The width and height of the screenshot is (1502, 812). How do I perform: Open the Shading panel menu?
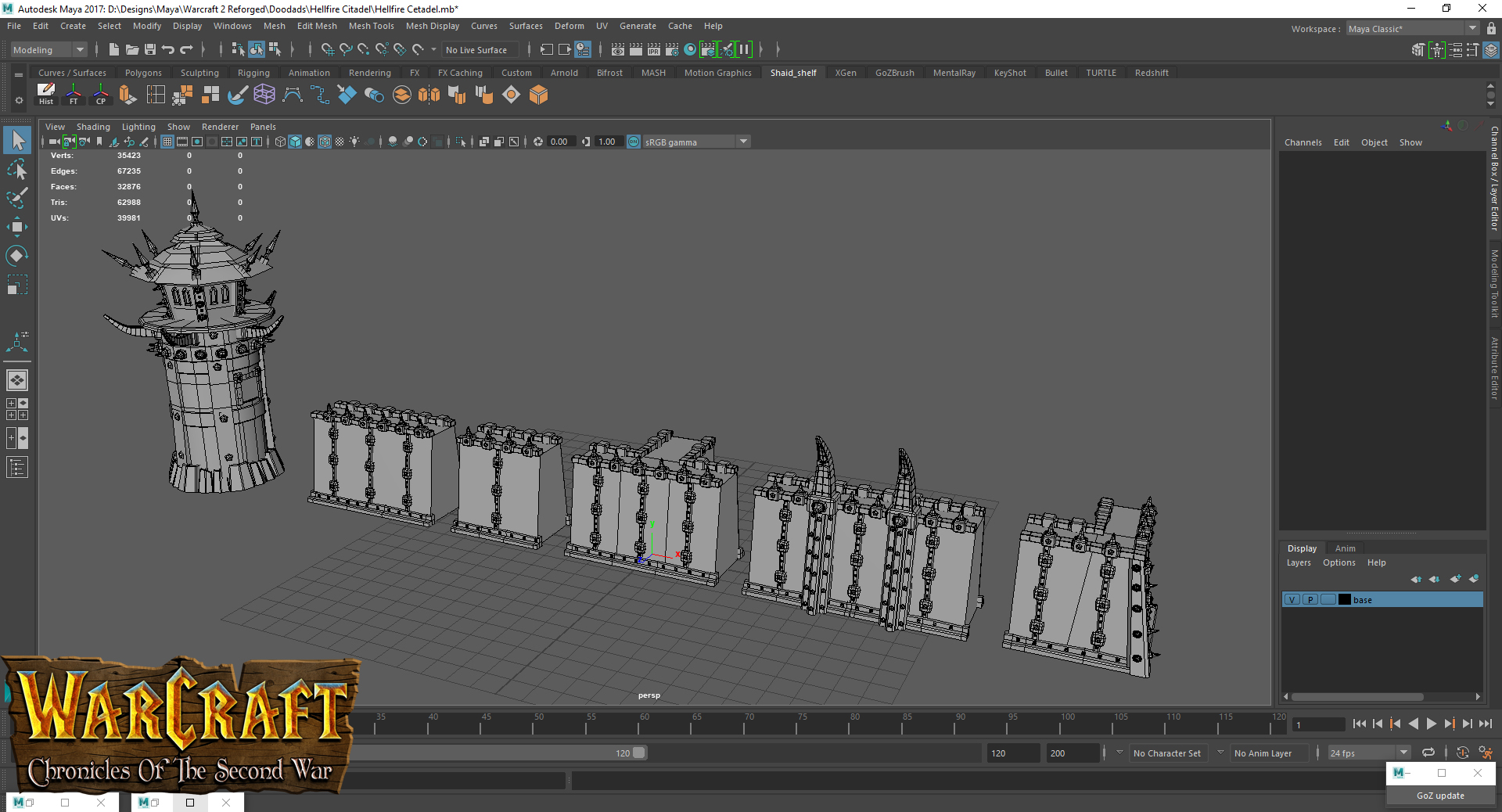93,127
